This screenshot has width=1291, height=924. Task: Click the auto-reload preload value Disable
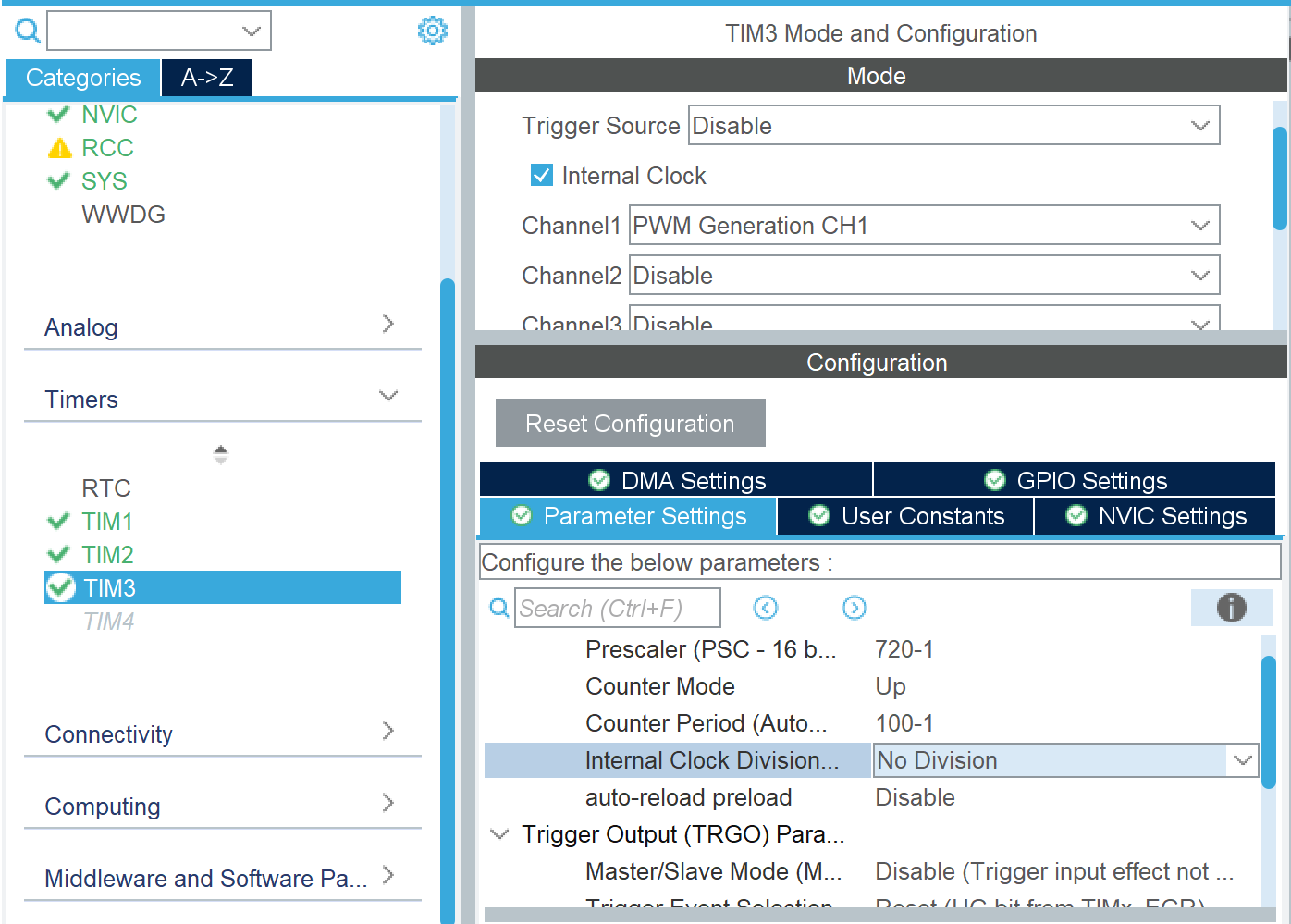point(916,797)
